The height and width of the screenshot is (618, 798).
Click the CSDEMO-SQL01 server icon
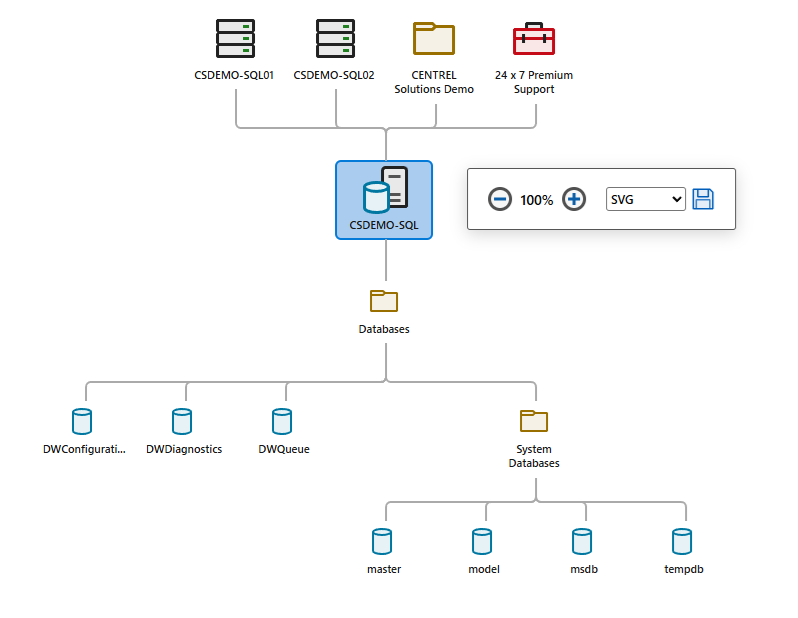[x=235, y=39]
